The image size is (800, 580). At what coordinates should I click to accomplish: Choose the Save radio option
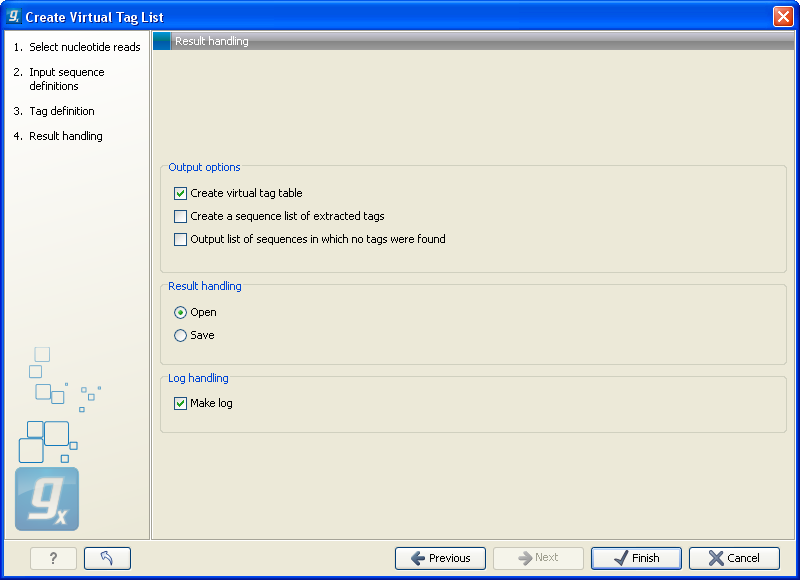point(181,335)
